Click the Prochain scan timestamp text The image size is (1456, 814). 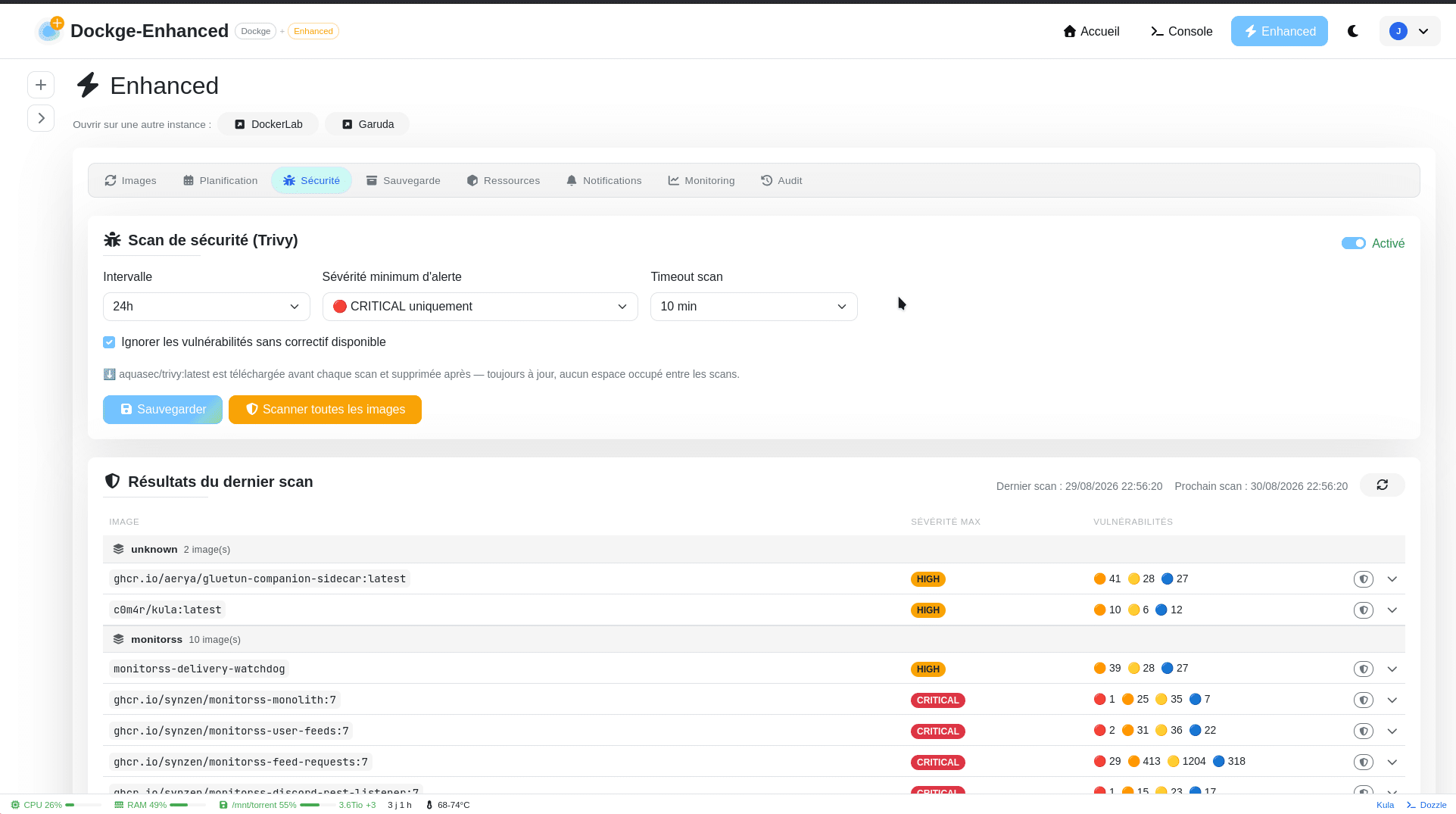click(x=1261, y=486)
